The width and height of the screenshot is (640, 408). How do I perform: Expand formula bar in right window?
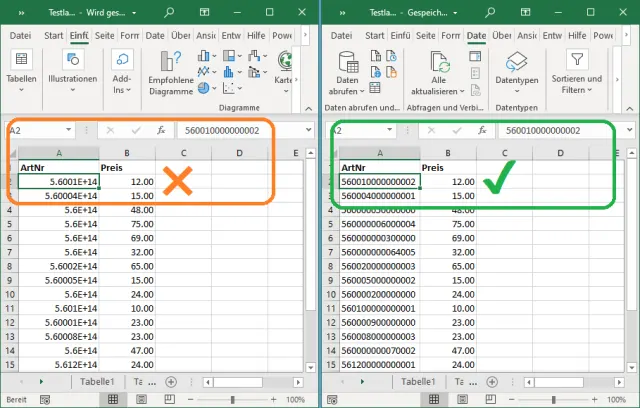pos(631,130)
